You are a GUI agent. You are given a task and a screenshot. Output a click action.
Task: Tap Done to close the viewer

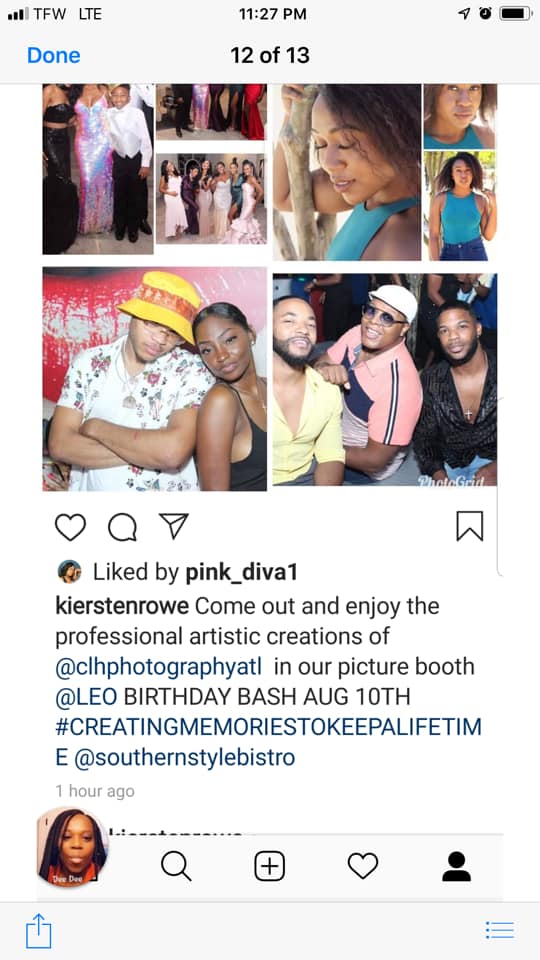[54, 55]
